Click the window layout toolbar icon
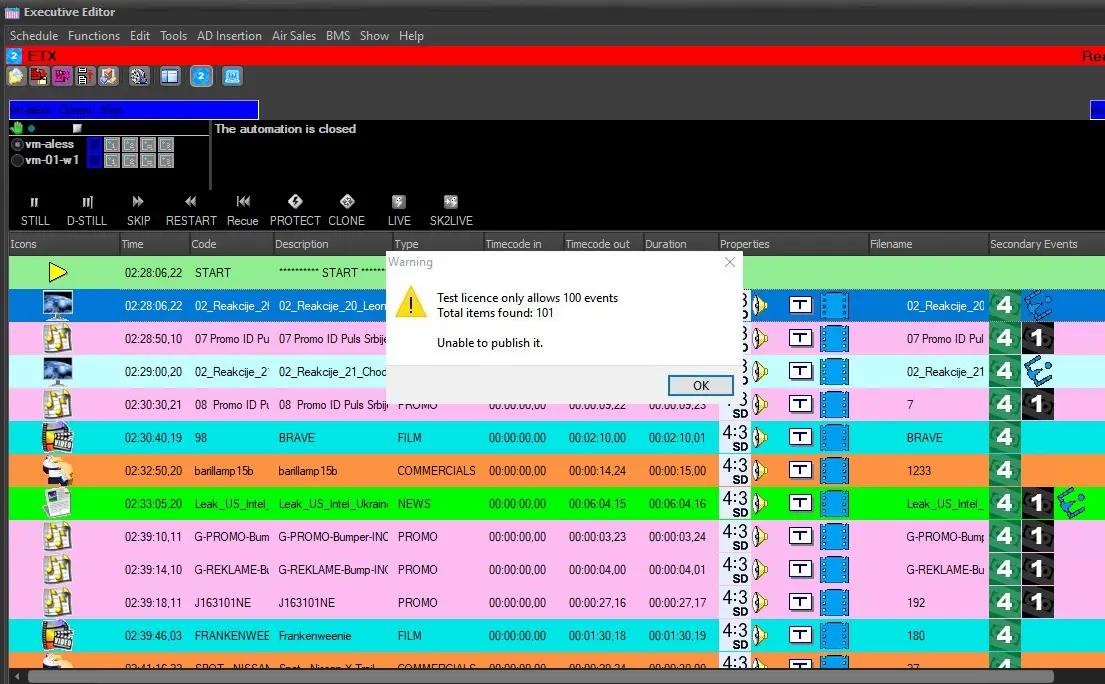1105x684 pixels. 170,76
